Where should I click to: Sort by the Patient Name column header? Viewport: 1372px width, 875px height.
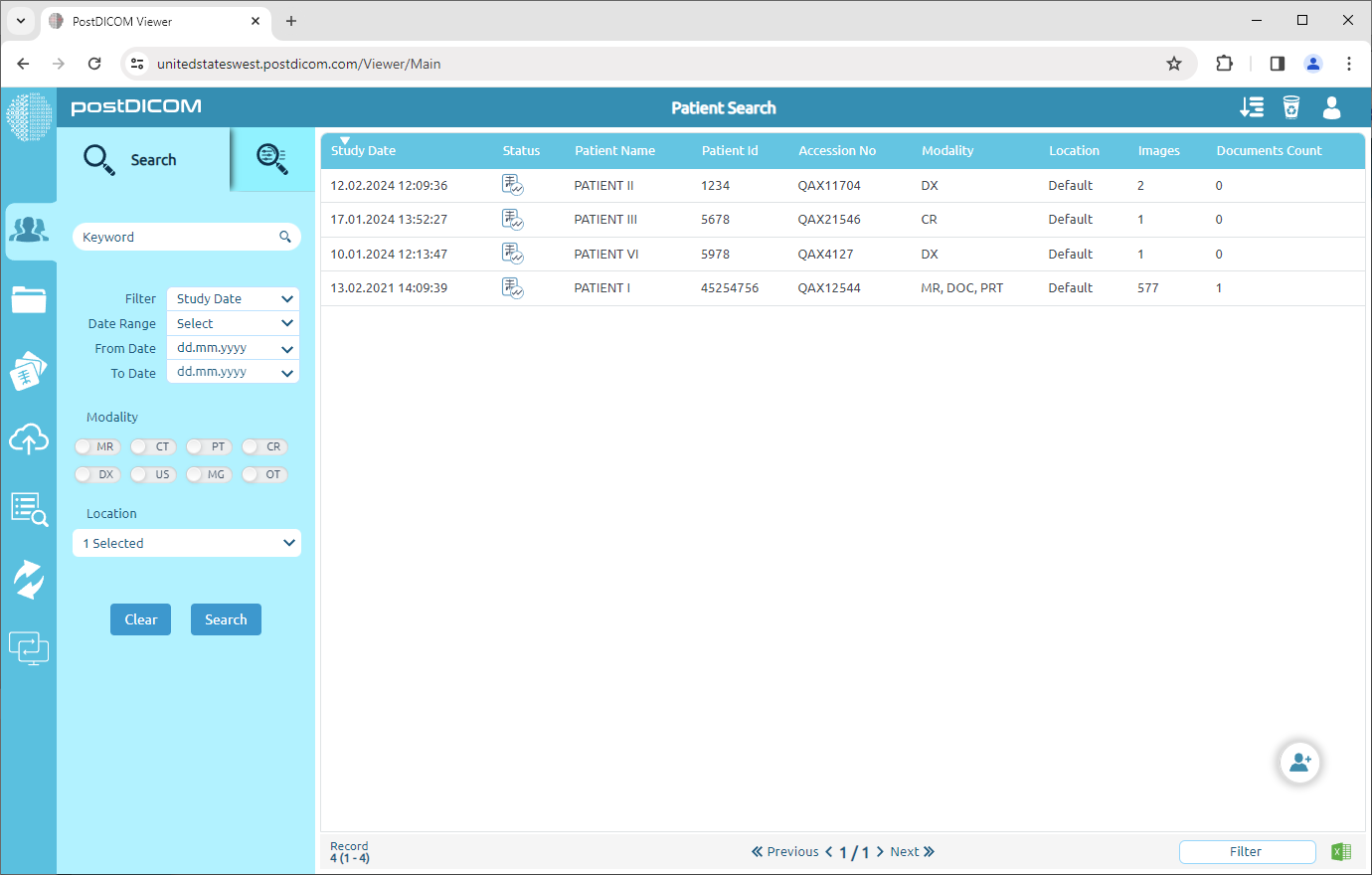coord(614,150)
